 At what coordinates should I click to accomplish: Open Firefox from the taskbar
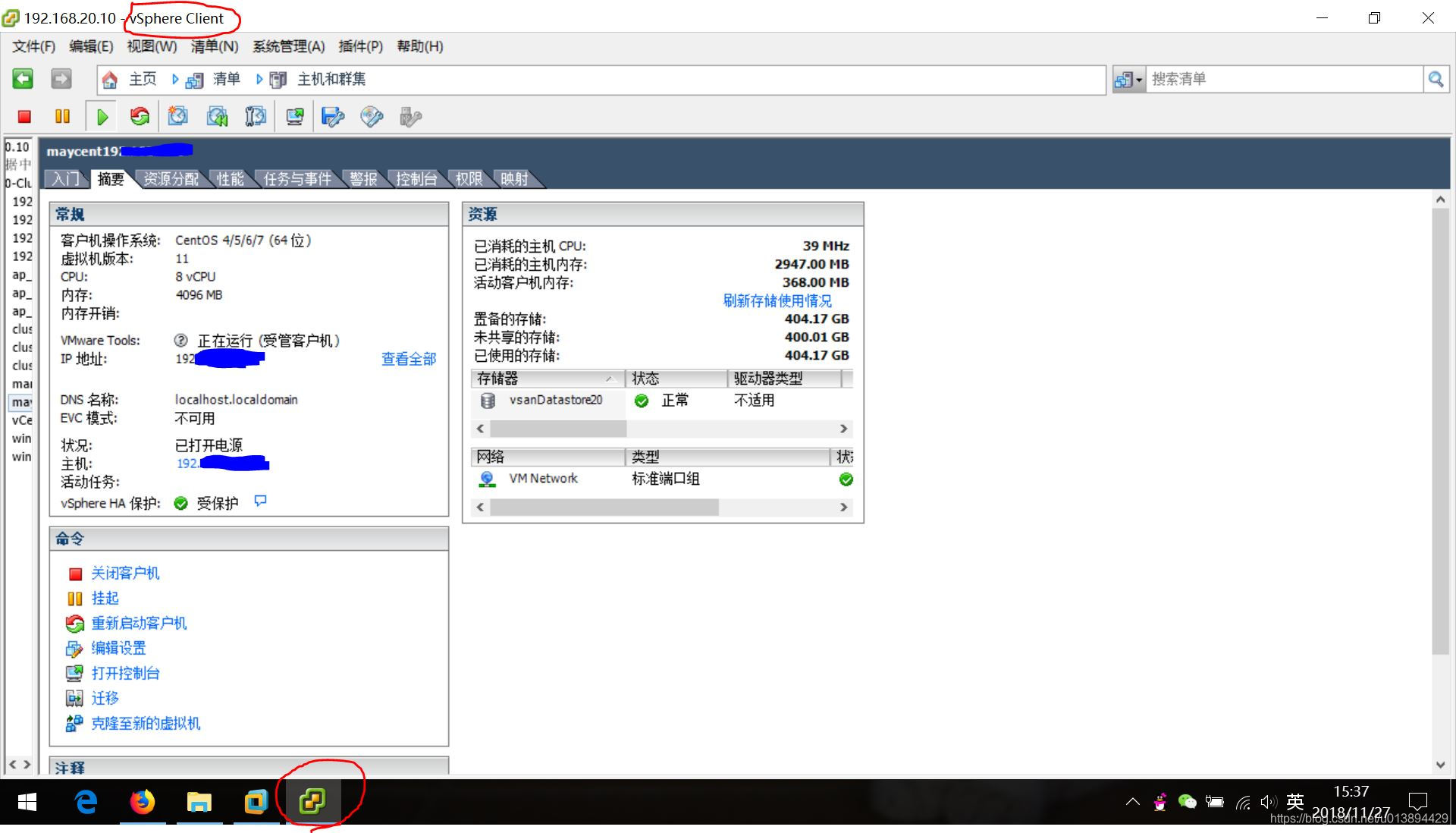pyautogui.click(x=142, y=801)
